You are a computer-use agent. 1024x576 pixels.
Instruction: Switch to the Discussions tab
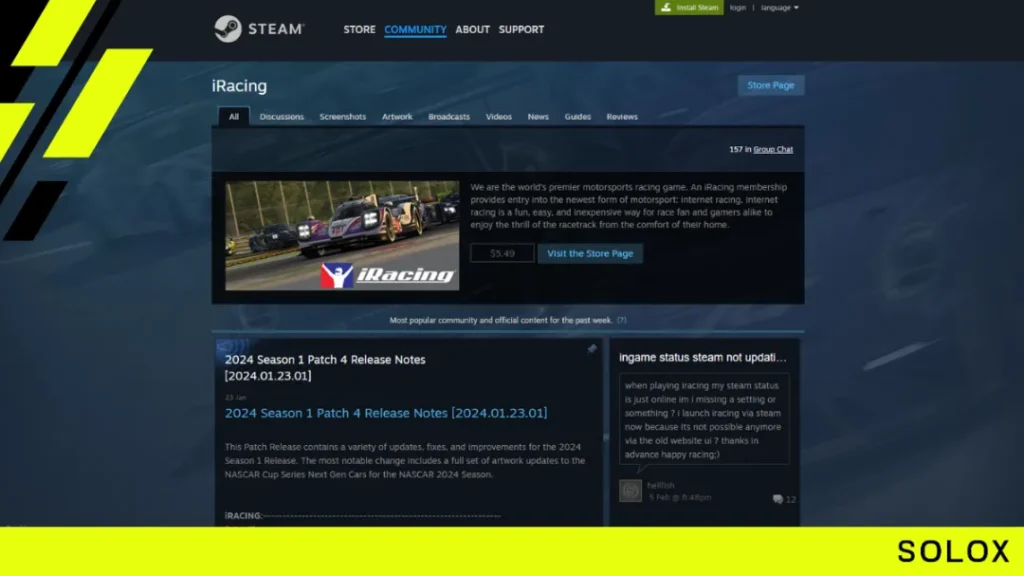coord(281,117)
